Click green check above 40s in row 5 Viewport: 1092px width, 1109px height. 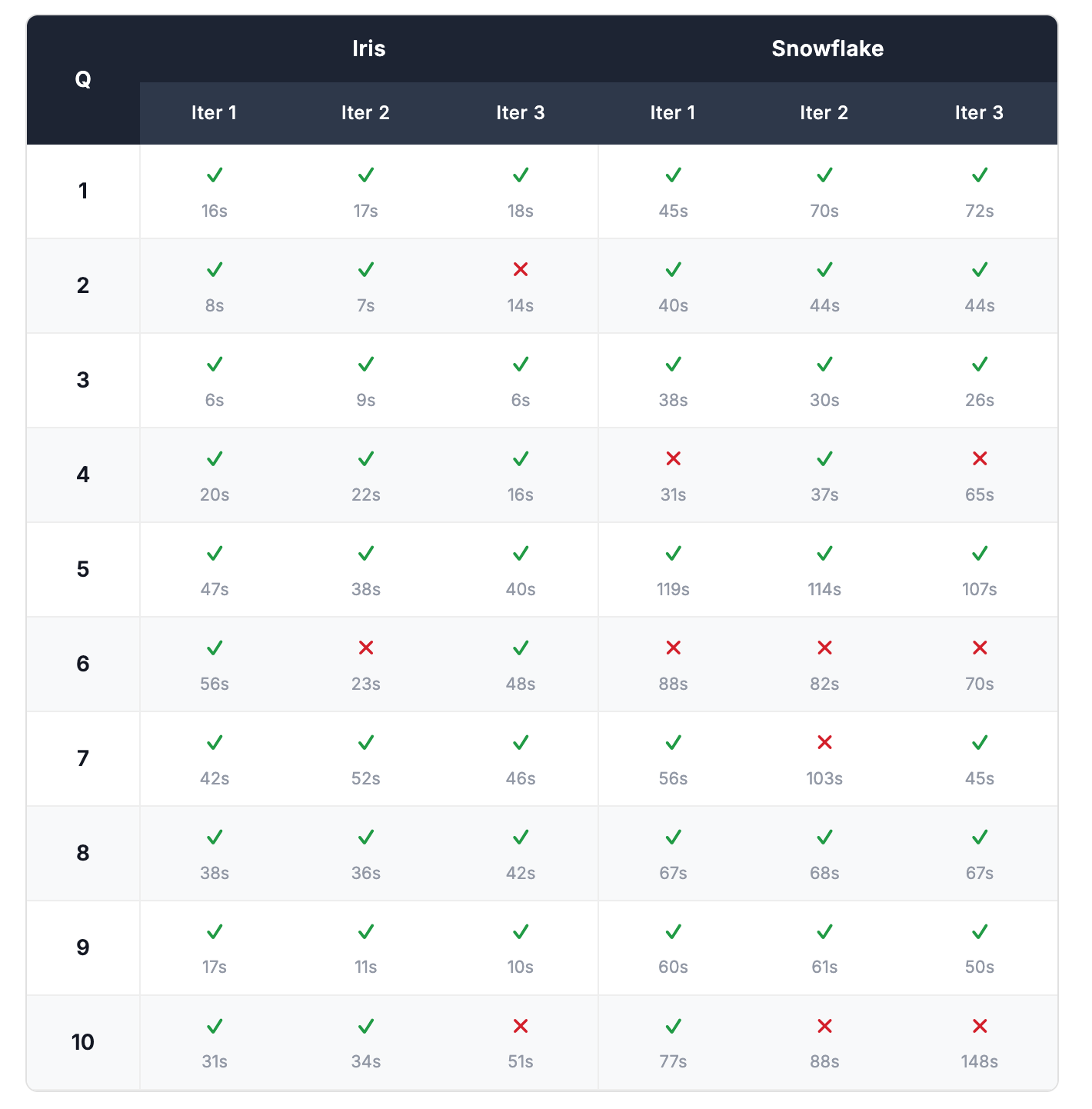click(x=521, y=553)
